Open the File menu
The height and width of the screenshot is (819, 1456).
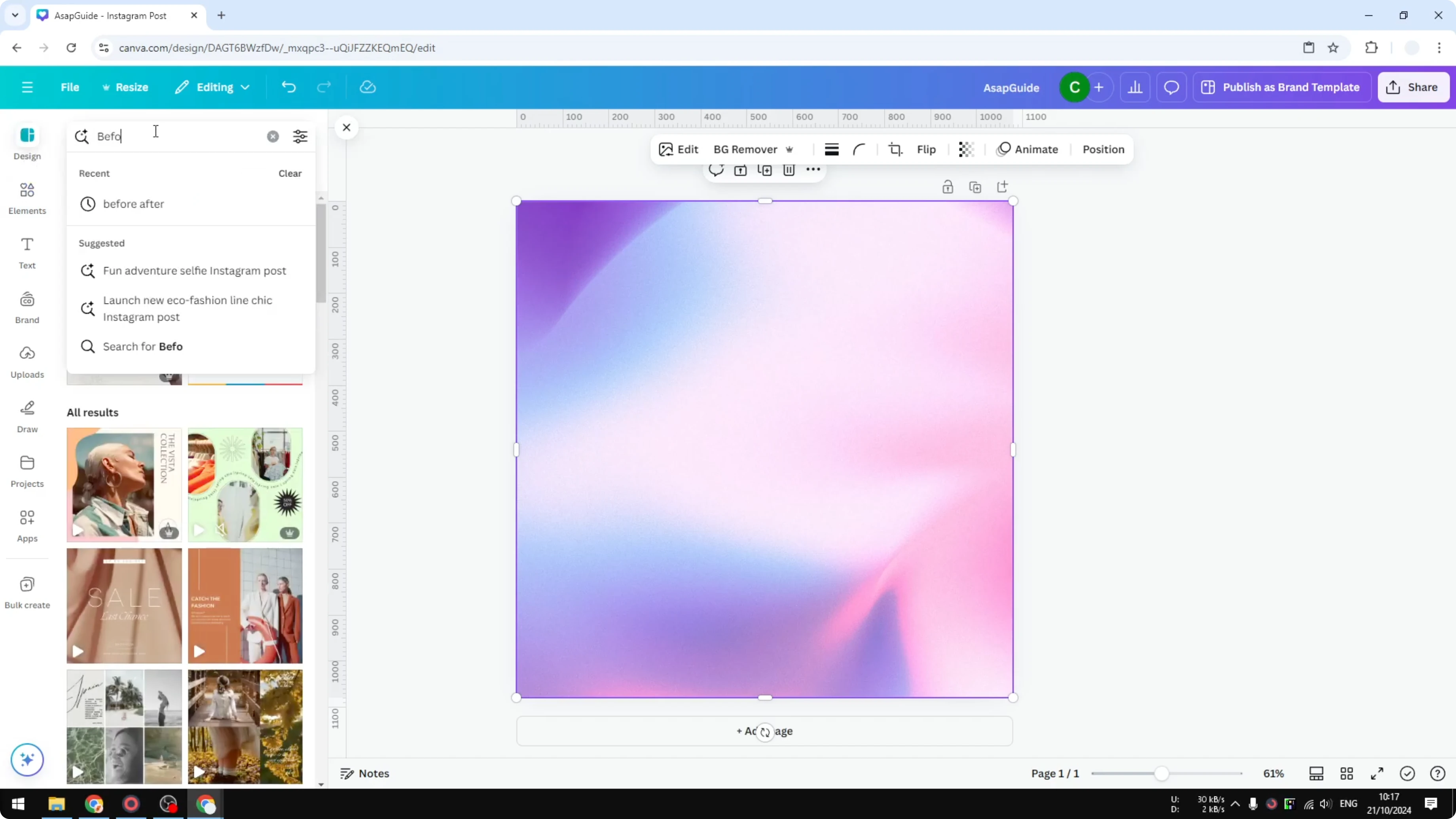click(70, 87)
